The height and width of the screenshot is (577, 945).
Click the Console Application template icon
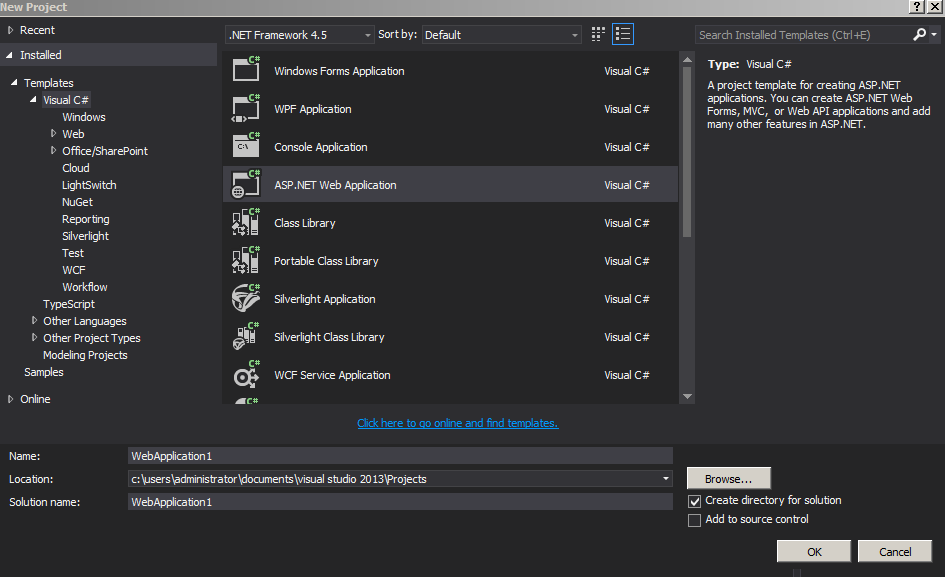pos(246,146)
